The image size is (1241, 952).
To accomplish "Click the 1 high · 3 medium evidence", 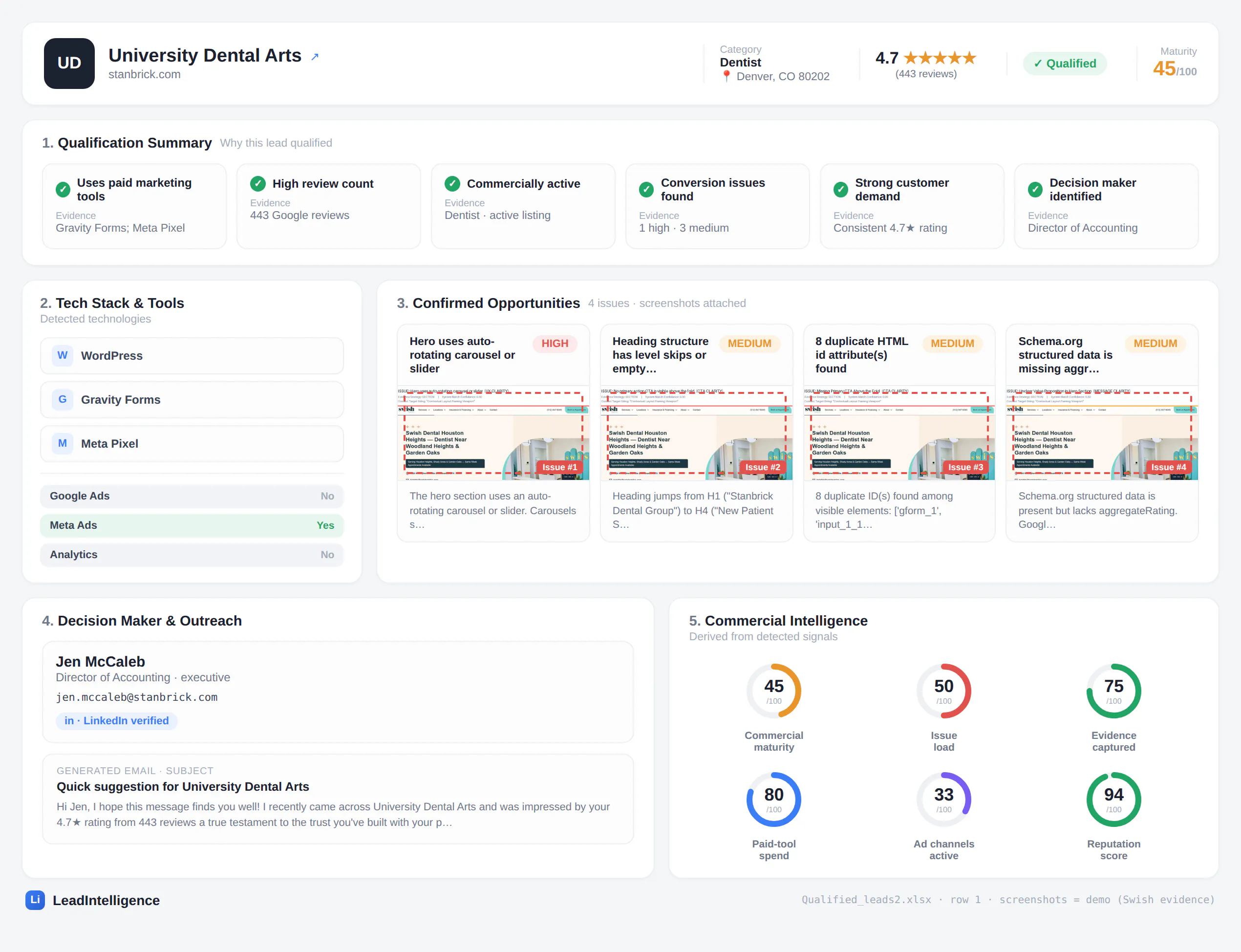I will pos(684,228).
